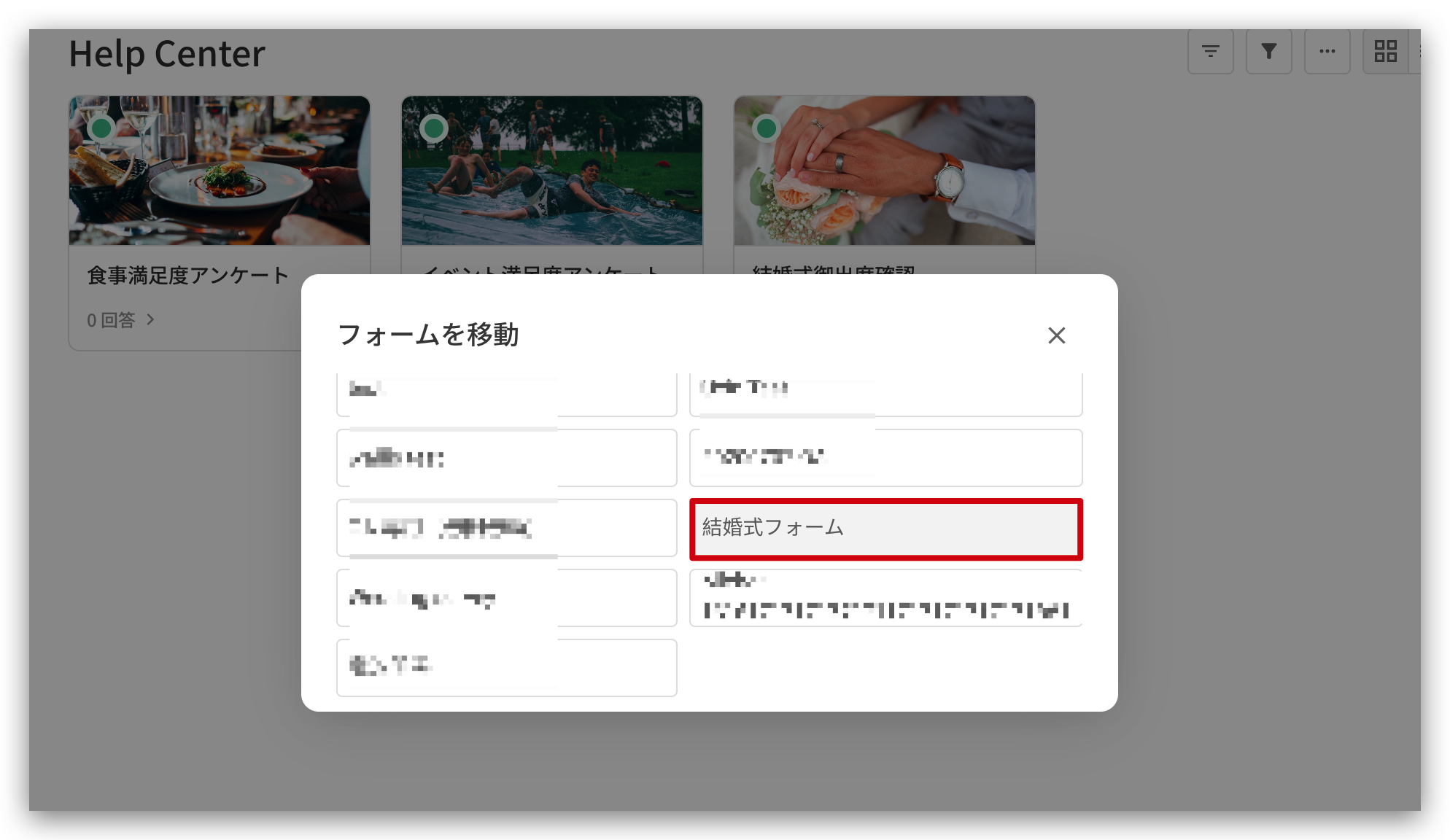Open the sort icon in the toolbar
The image size is (1450, 840).
[x=1210, y=51]
